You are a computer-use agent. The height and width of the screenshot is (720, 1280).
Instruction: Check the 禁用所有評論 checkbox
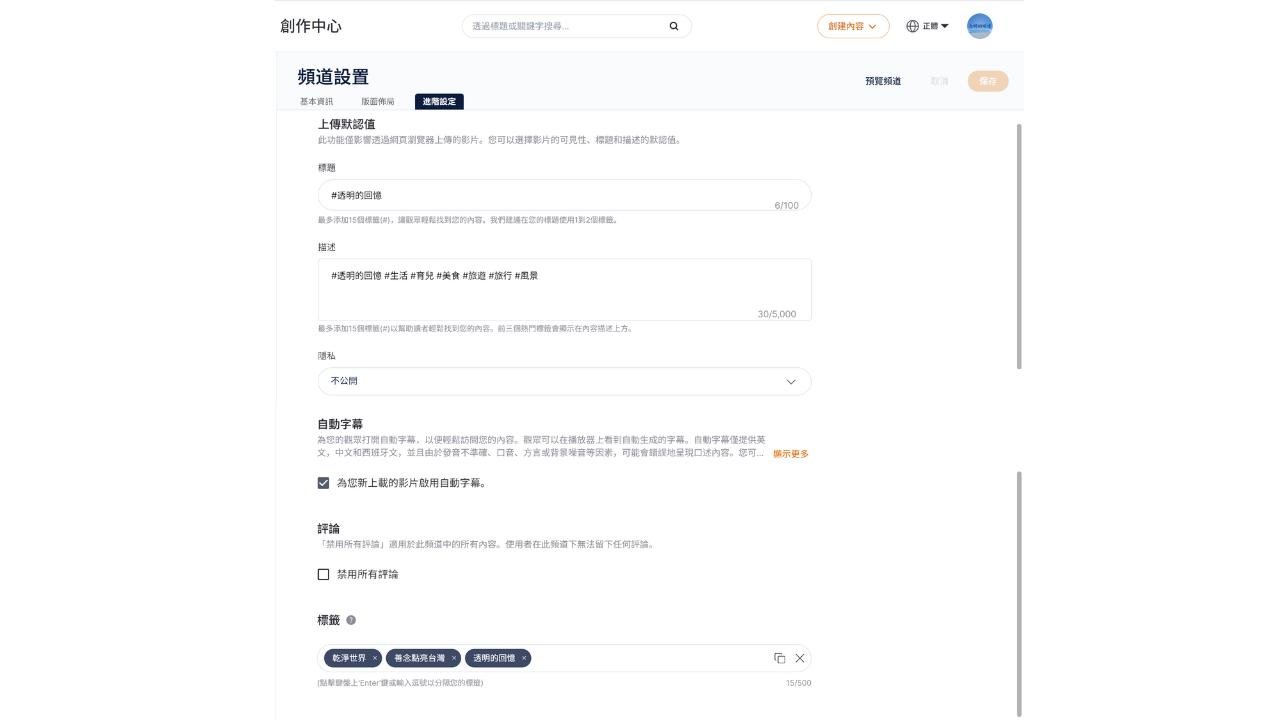(323, 574)
